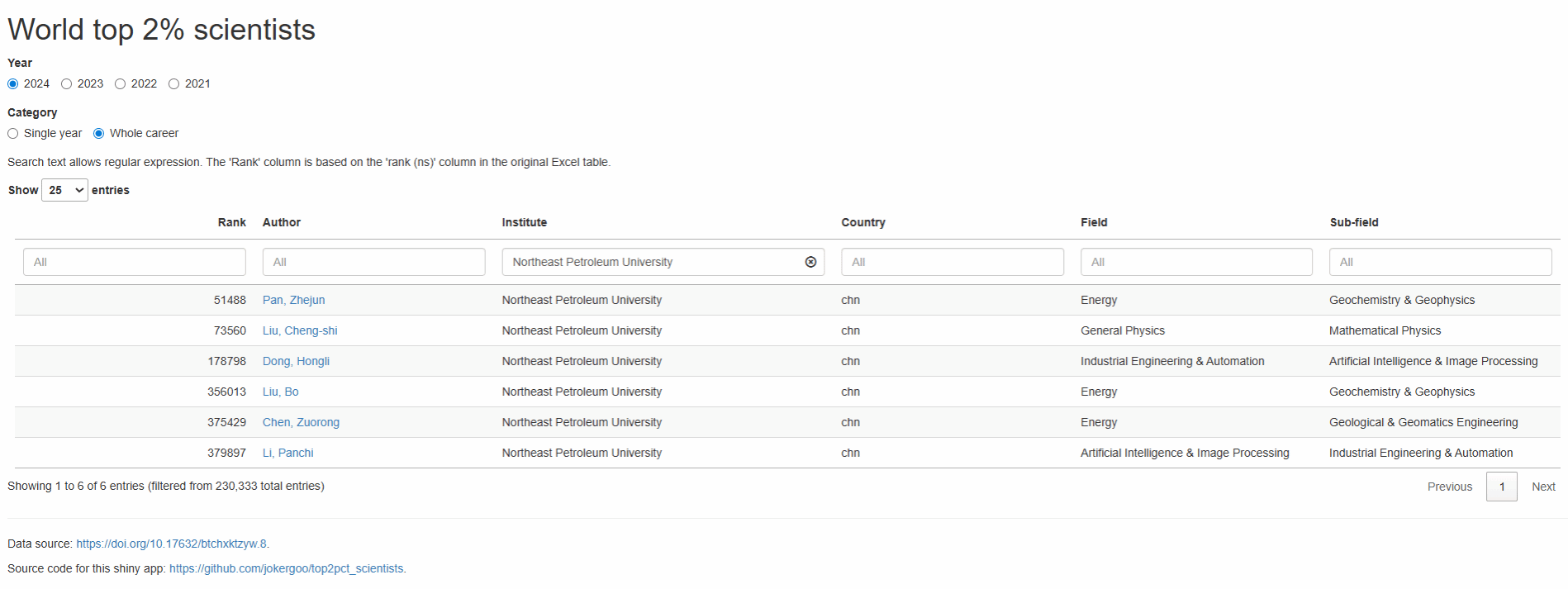This screenshot has height=589, width=1568.
Task: Open the GitHub source code link
Action: click(287, 568)
